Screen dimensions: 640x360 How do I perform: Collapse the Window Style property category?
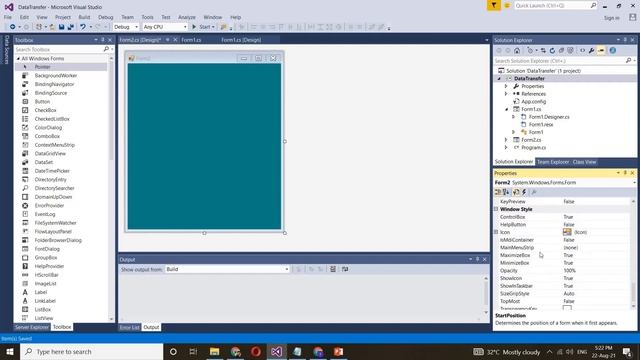pyautogui.click(x=496, y=209)
